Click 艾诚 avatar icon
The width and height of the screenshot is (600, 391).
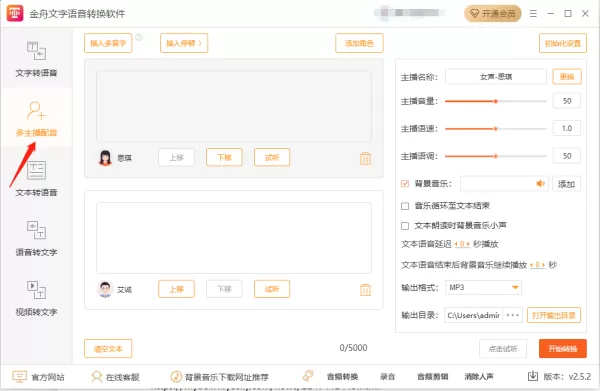[x=105, y=289]
